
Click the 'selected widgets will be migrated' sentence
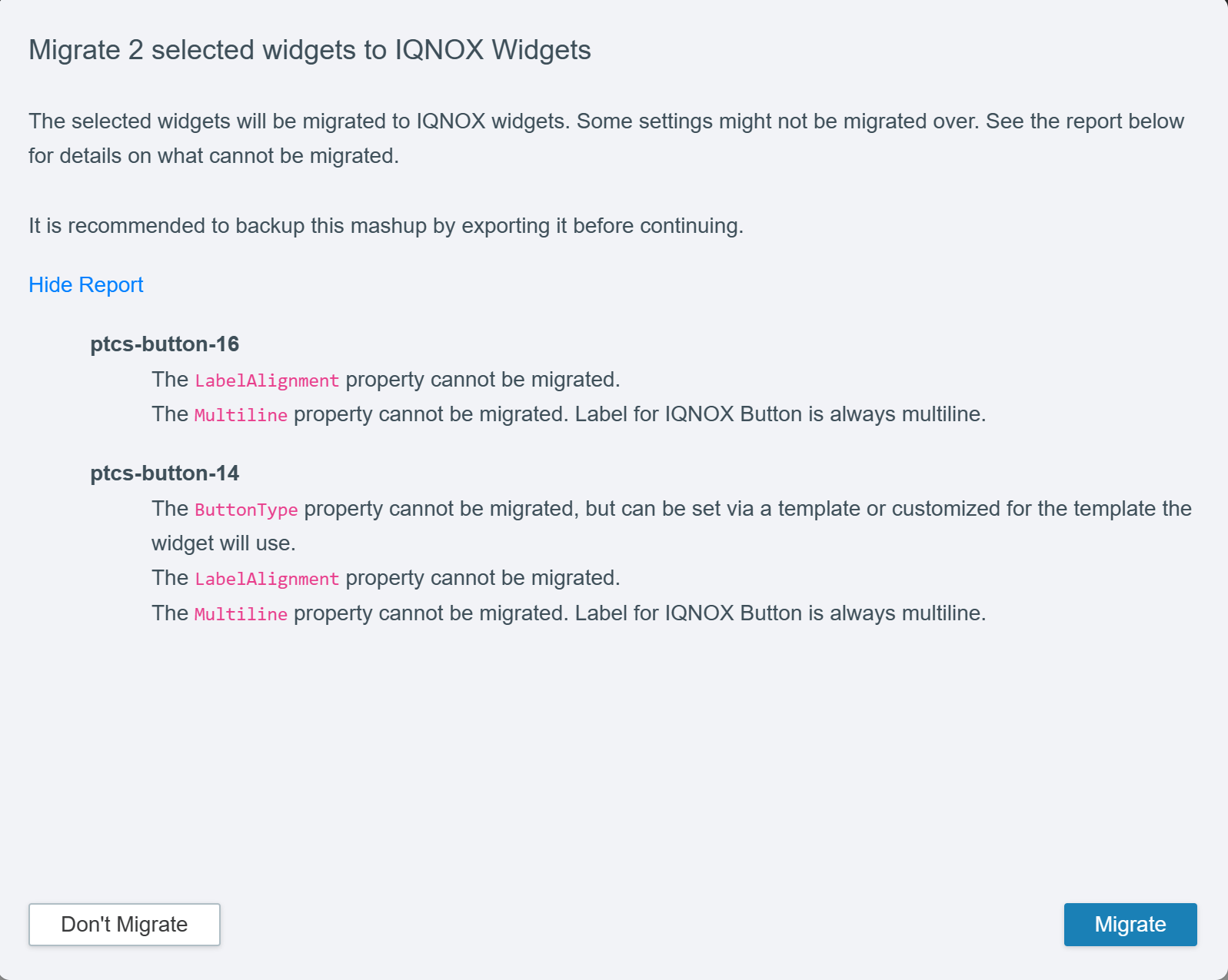click(300, 121)
